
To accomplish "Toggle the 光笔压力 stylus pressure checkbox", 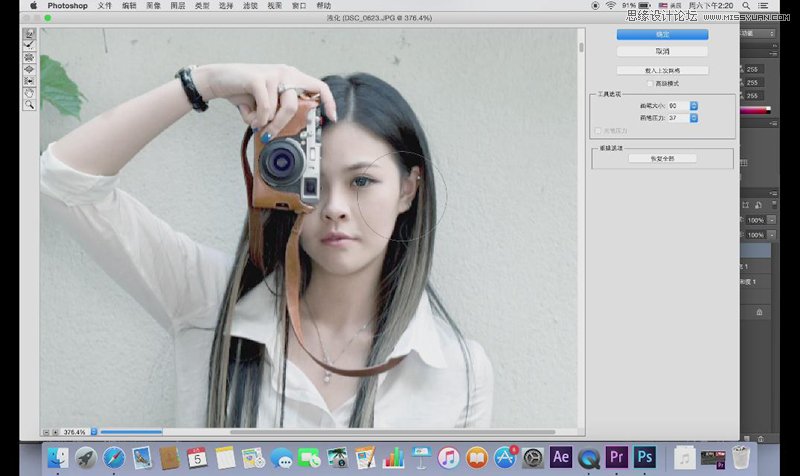I will click(598, 131).
